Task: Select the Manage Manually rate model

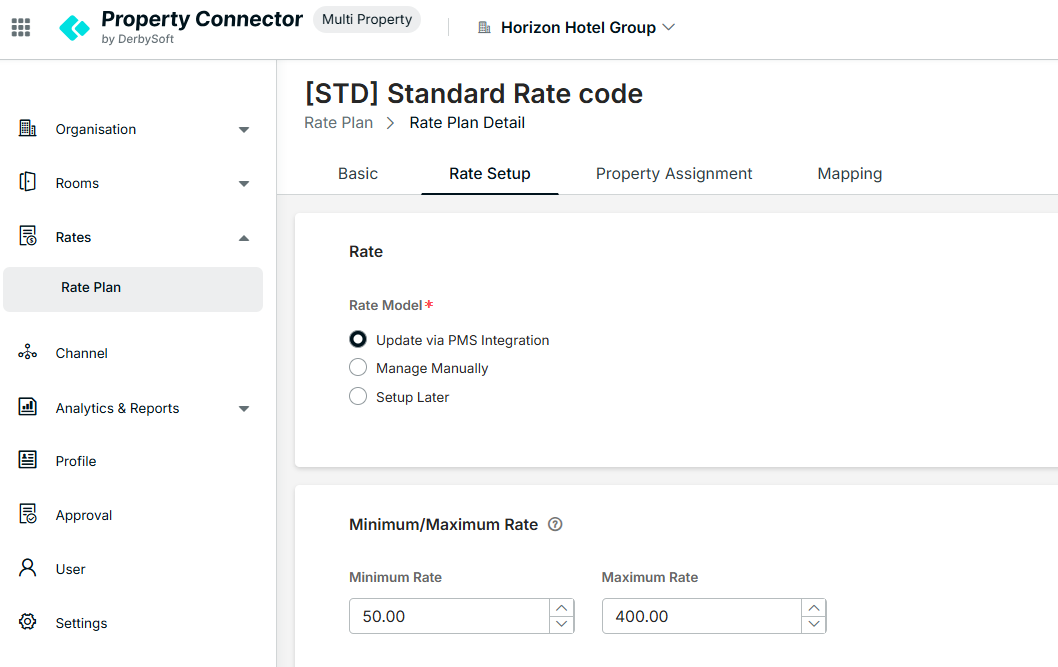Action: point(358,367)
